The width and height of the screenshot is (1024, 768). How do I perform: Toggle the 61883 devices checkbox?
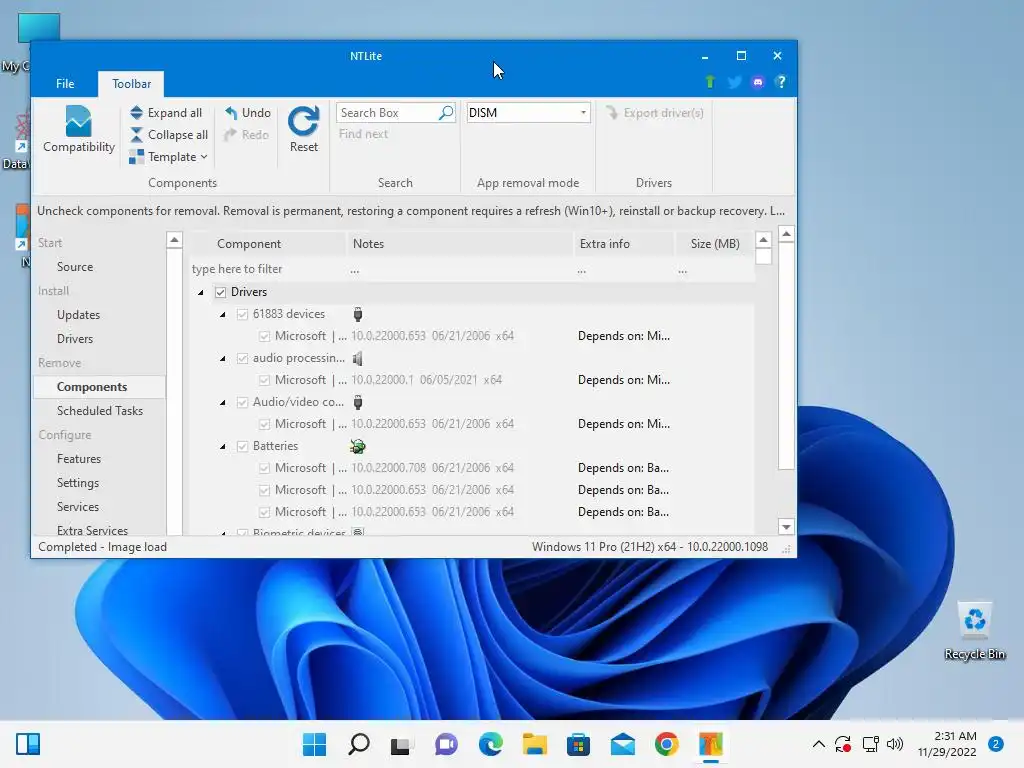coord(242,314)
